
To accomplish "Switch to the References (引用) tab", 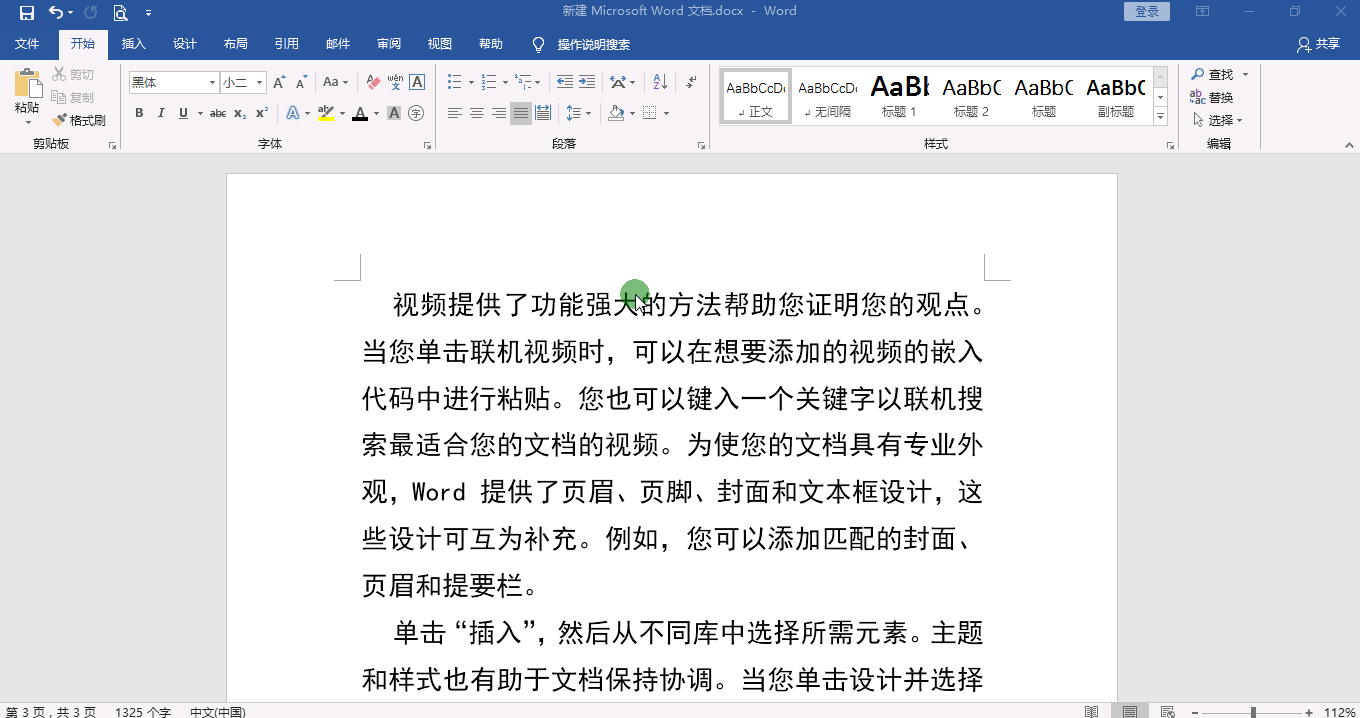I will [287, 44].
